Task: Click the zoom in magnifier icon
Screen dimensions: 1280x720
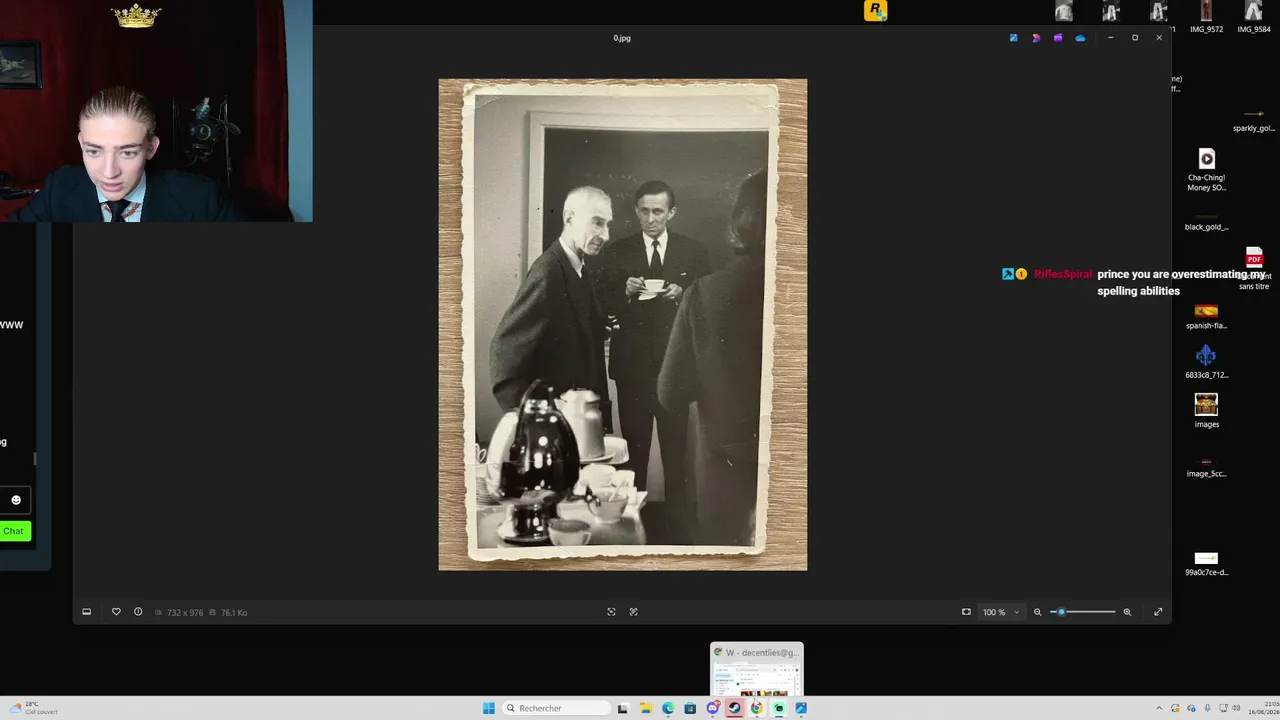Action: tap(1127, 612)
